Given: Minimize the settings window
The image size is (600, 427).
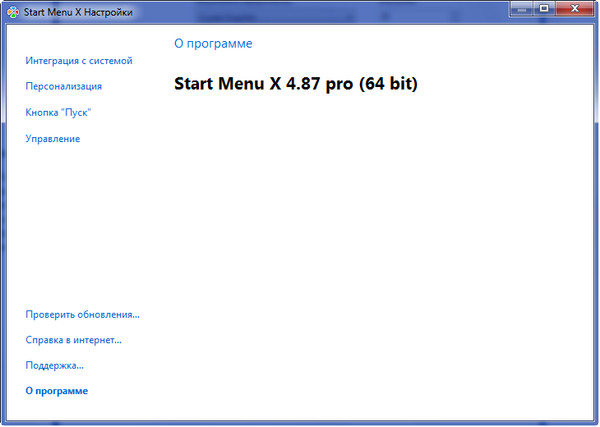Looking at the screenshot, I should point(521,8).
